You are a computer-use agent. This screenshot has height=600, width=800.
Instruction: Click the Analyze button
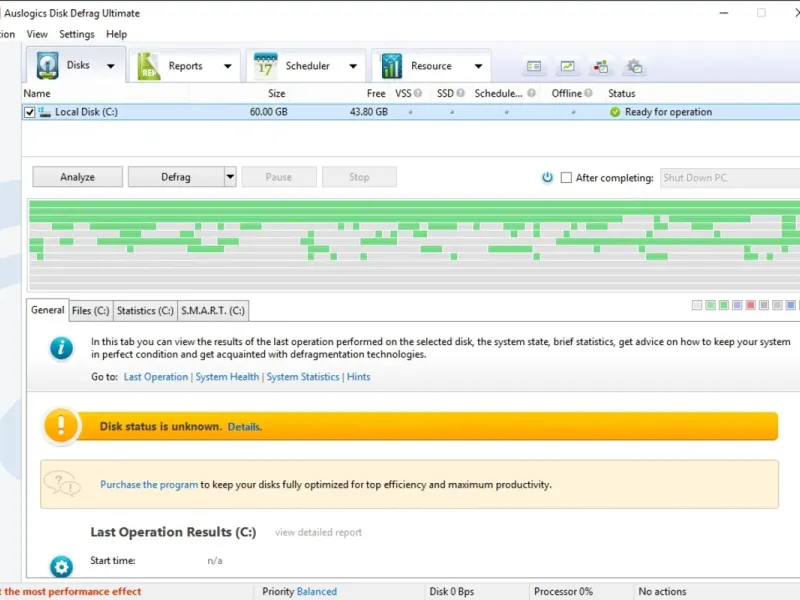pyautogui.click(x=78, y=177)
